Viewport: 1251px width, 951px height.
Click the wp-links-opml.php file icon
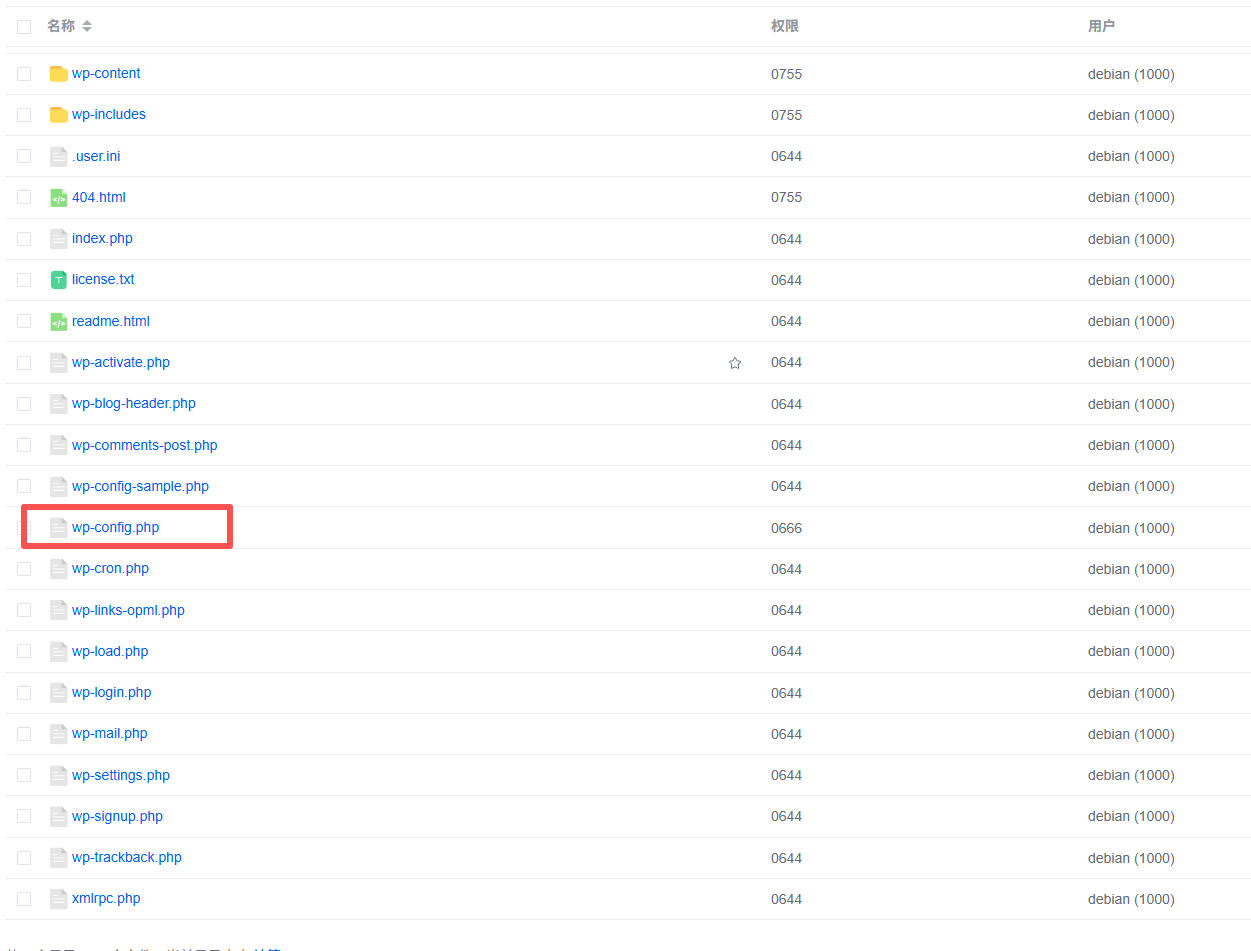[x=59, y=610]
